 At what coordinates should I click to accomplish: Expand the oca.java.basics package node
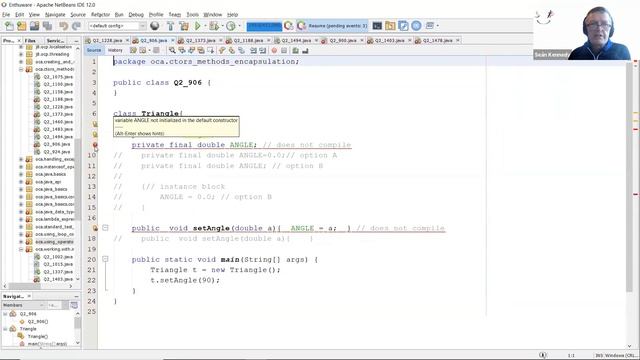click(x=21, y=174)
